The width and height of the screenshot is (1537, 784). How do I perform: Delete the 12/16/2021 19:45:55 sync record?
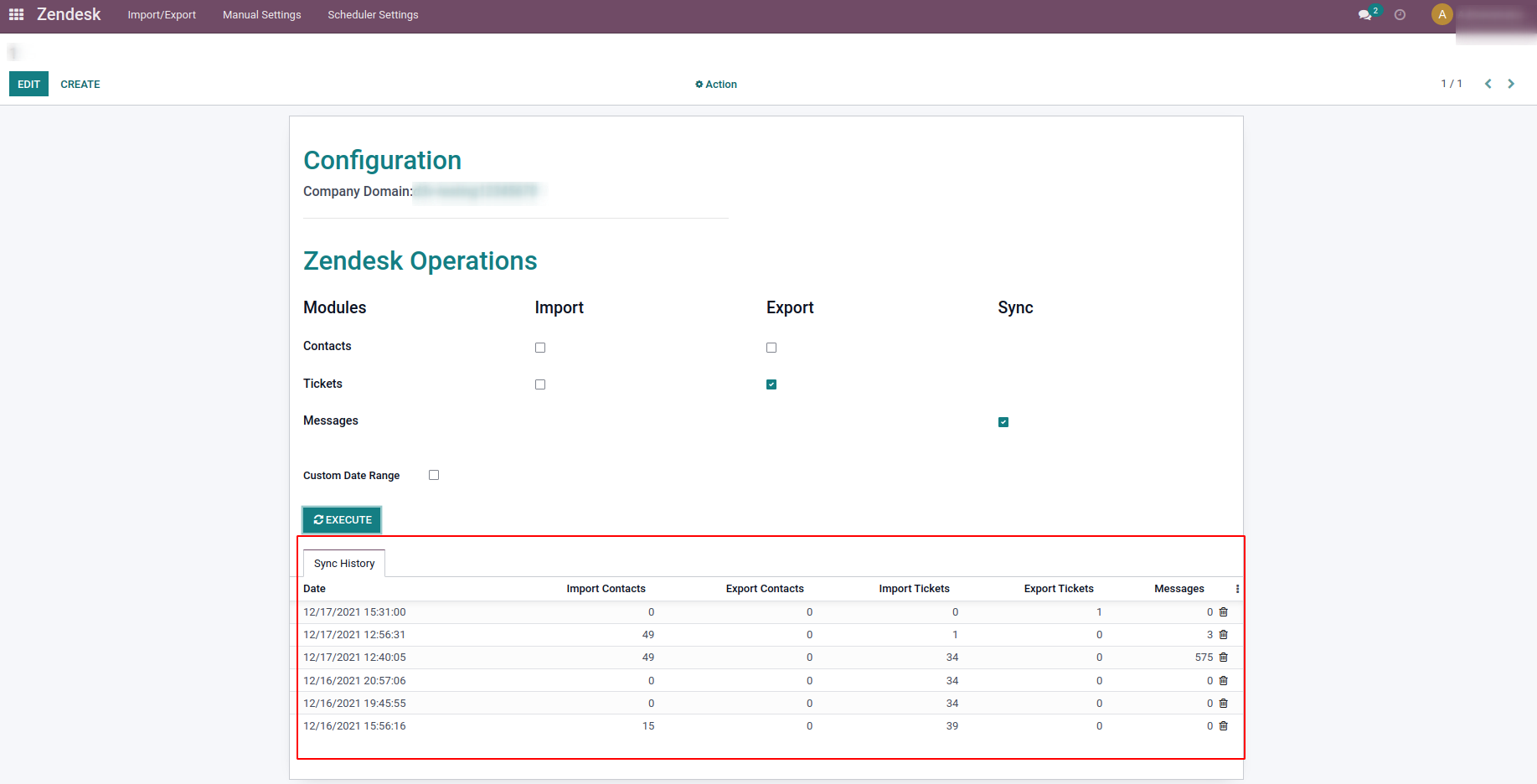(x=1223, y=704)
